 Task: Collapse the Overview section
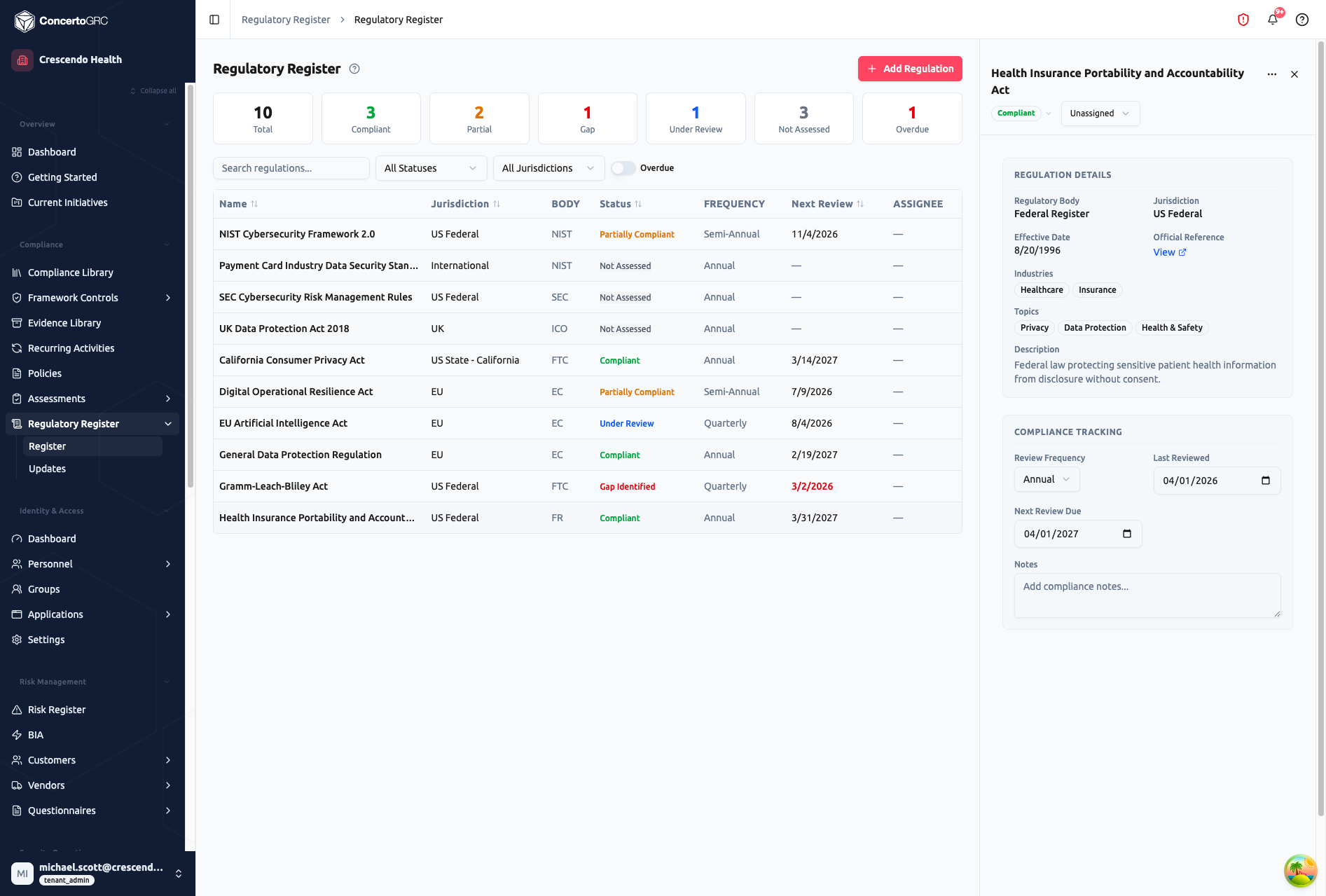167,124
